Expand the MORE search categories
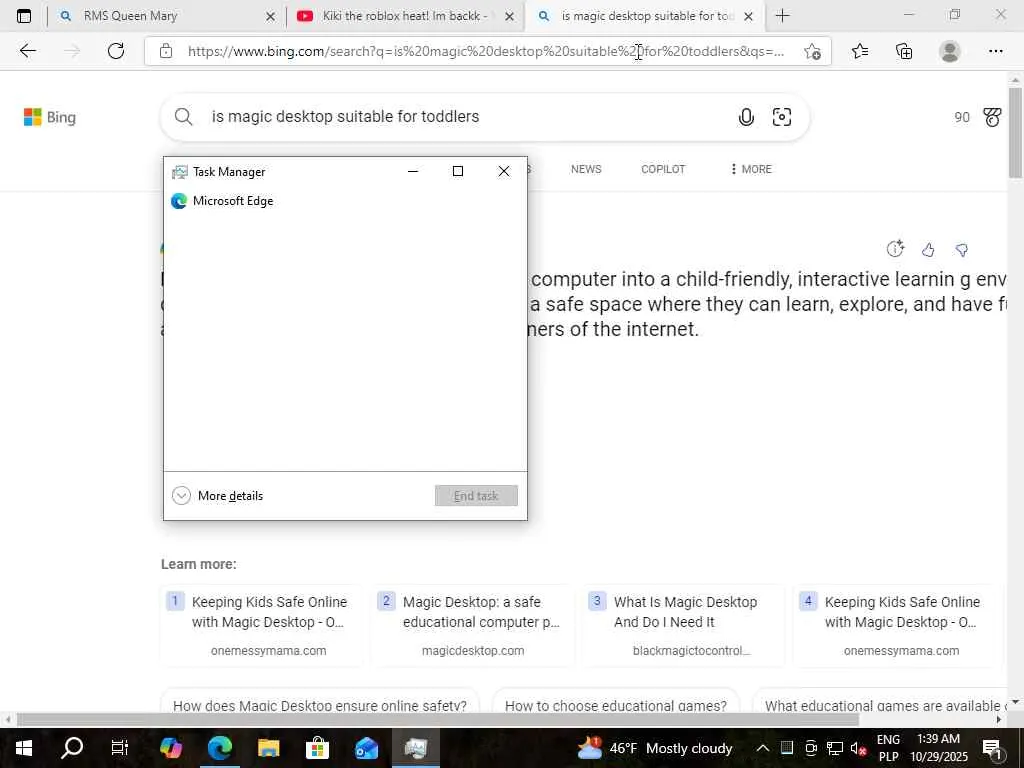Image resolution: width=1024 pixels, height=768 pixels. pos(751,169)
